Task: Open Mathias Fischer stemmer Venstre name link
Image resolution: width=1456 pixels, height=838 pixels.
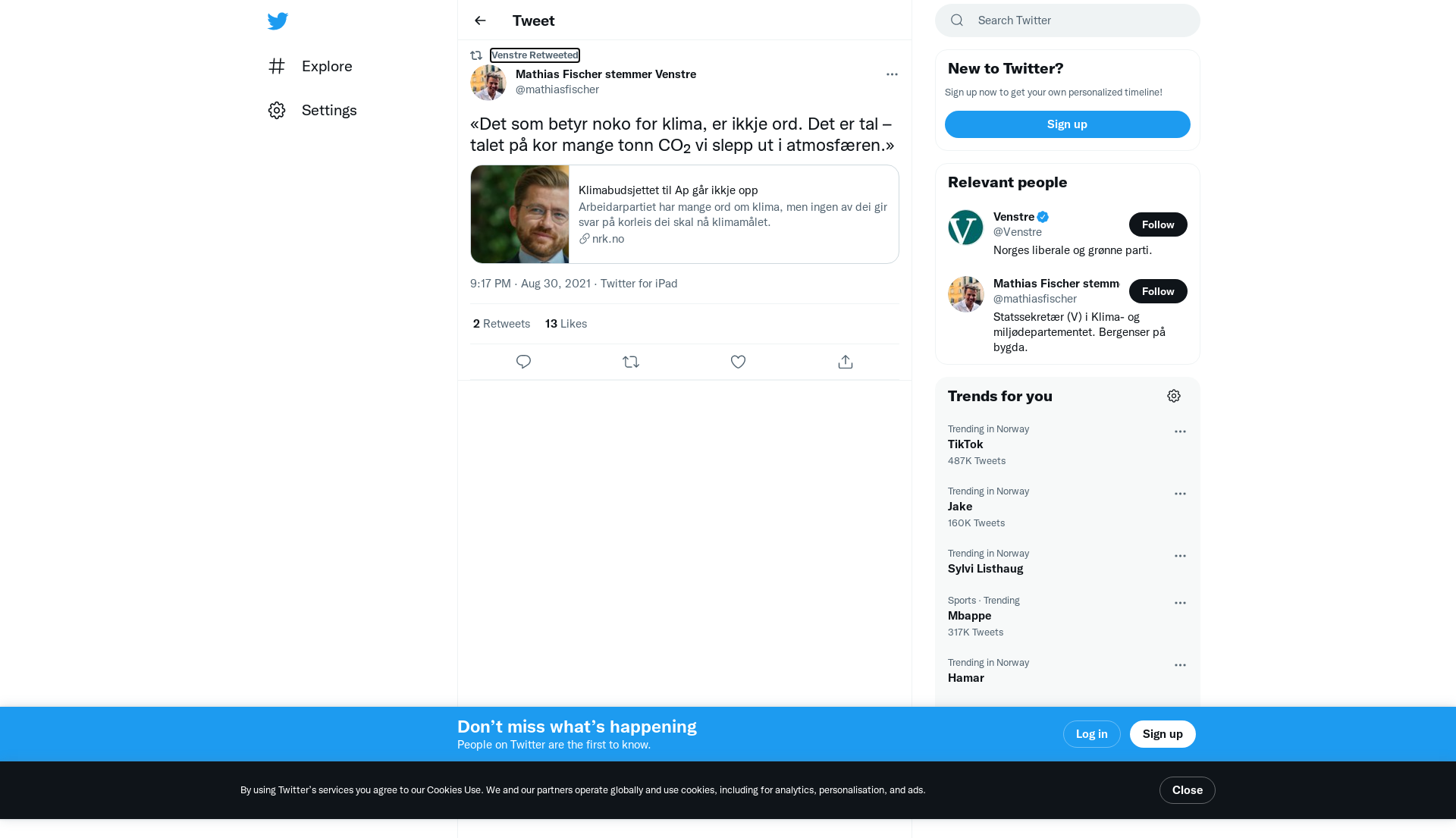Action: [x=606, y=74]
